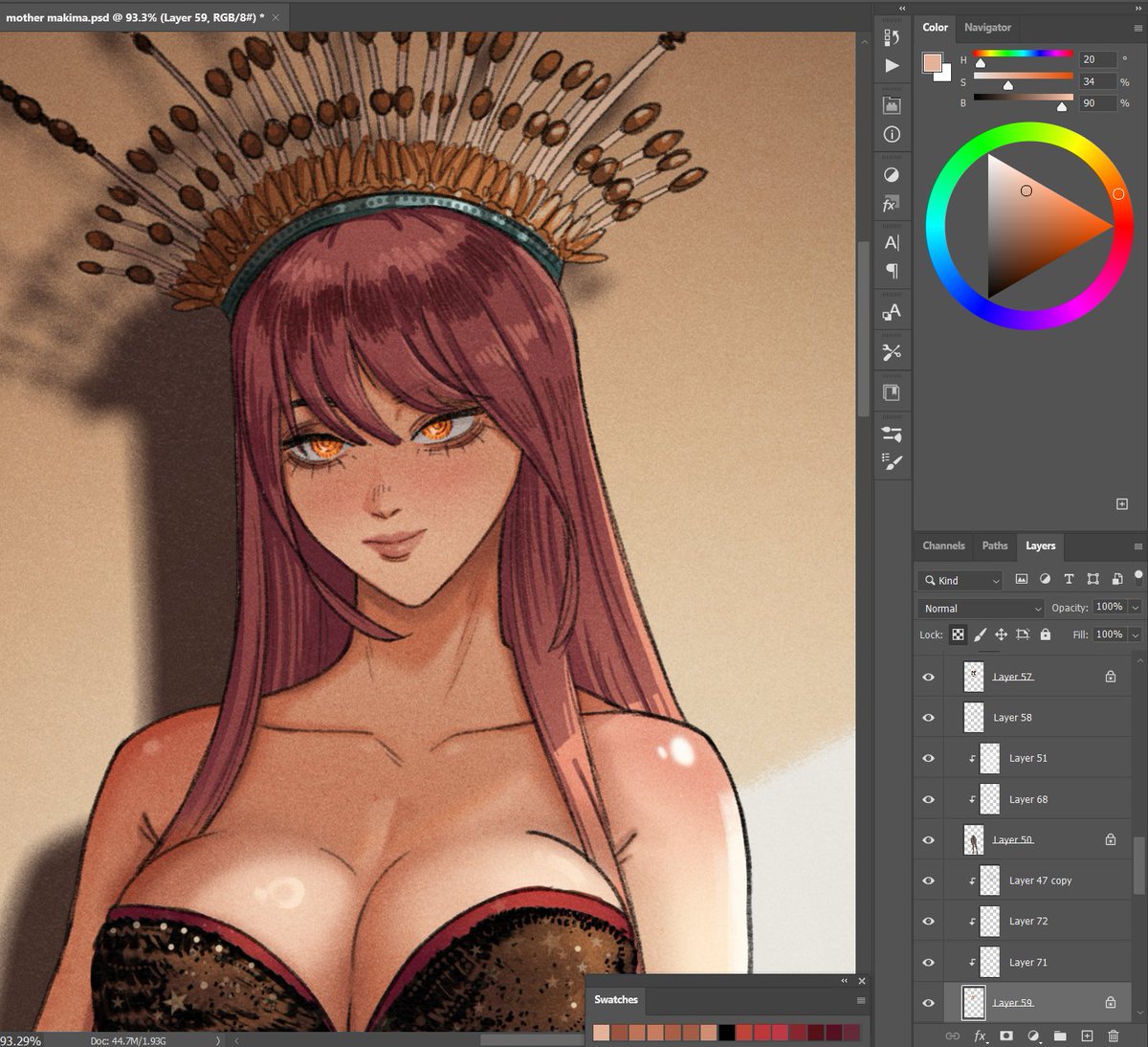The image size is (1148, 1047).
Task: Click the black swatch in Swatches
Action: point(727,1033)
